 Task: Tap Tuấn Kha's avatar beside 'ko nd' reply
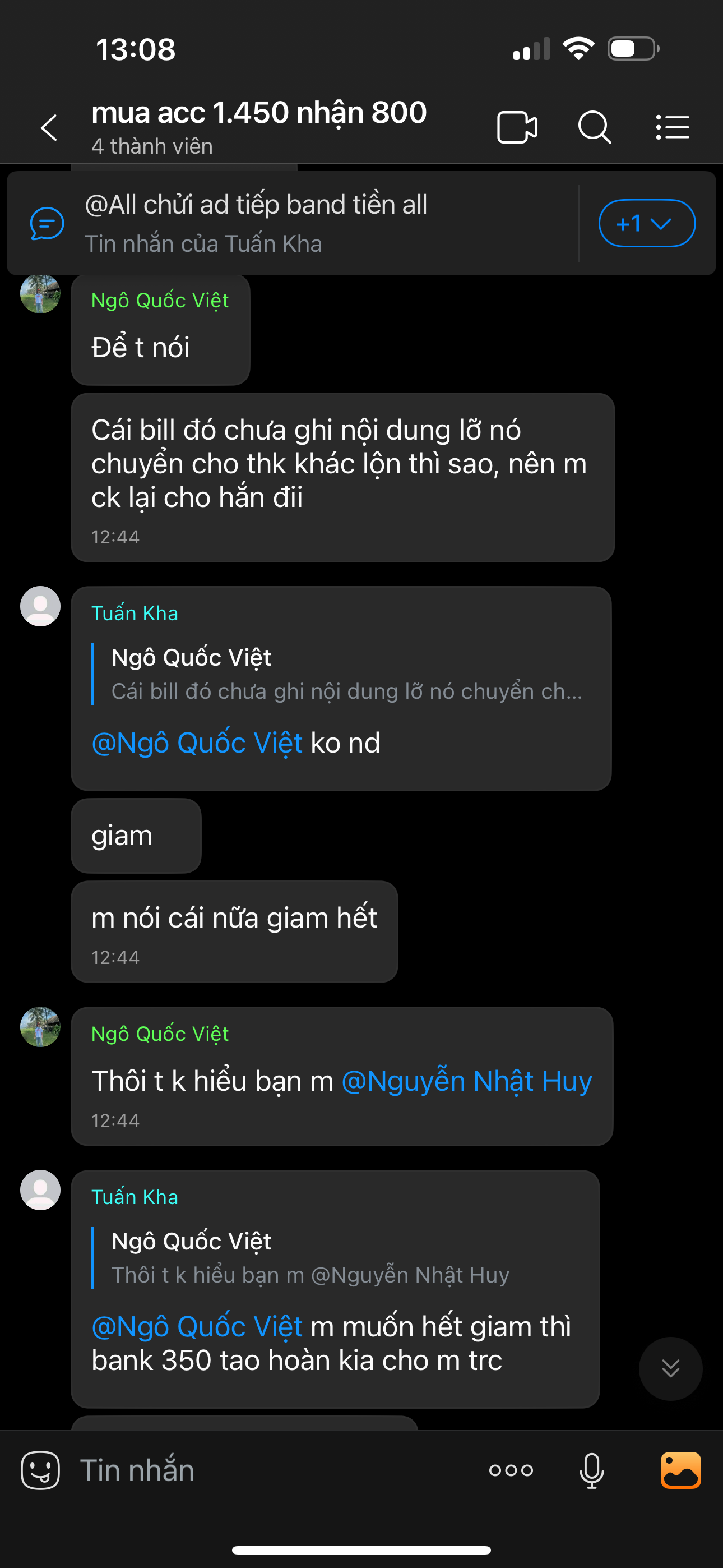pyautogui.click(x=40, y=606)
